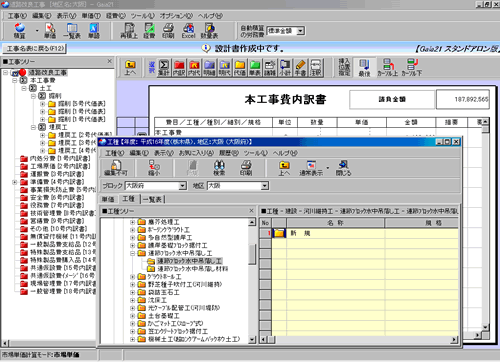
Task: Expand the 塵芥処理工 folder node
Action: click(x=132, y=222)
